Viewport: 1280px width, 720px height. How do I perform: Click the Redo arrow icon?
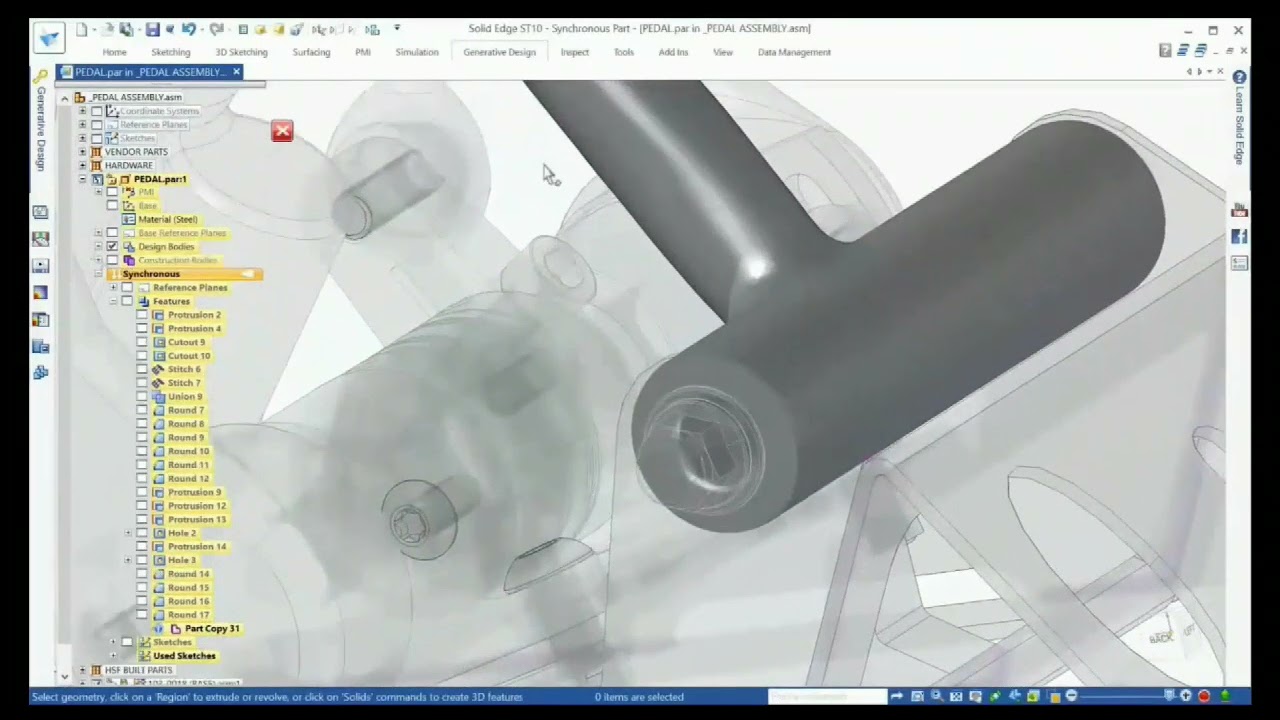[216, 29]
